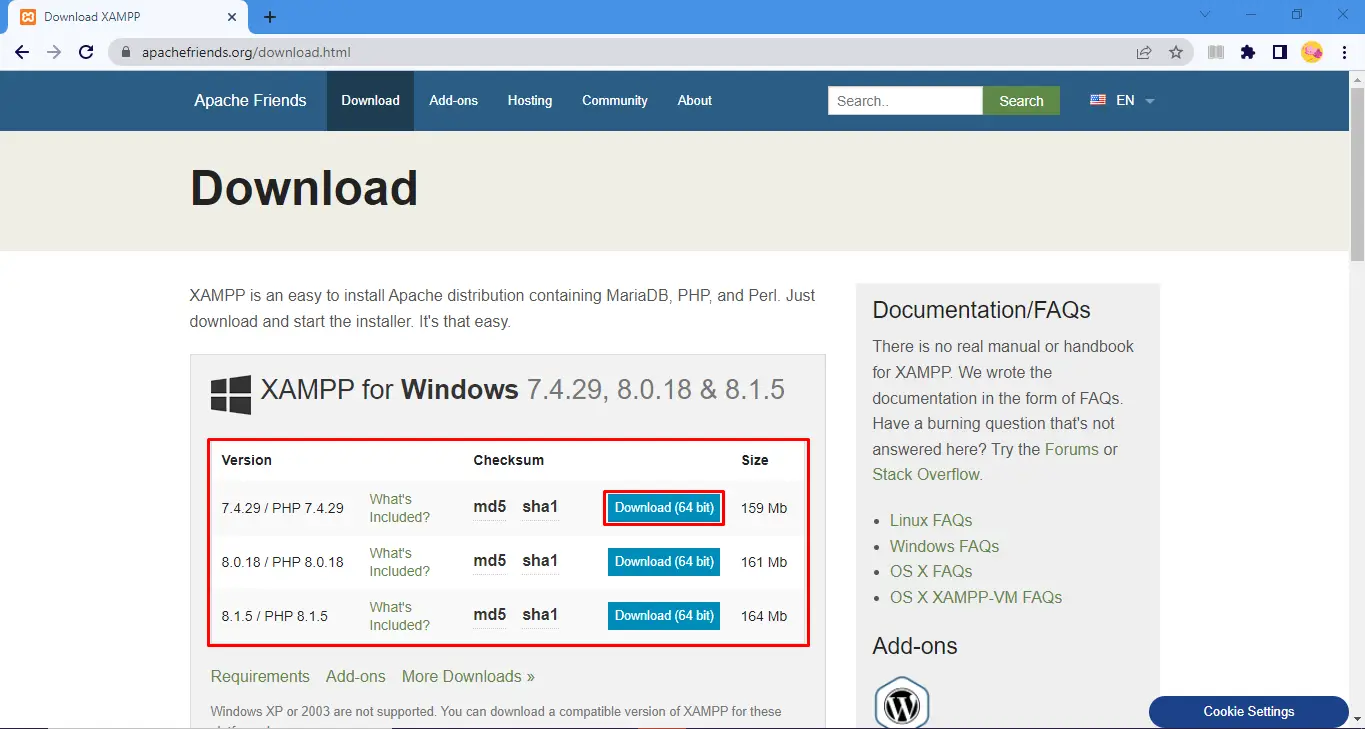Download 64 bit for version 8.0.18
1365x729 pixels.
coord(664,562)
